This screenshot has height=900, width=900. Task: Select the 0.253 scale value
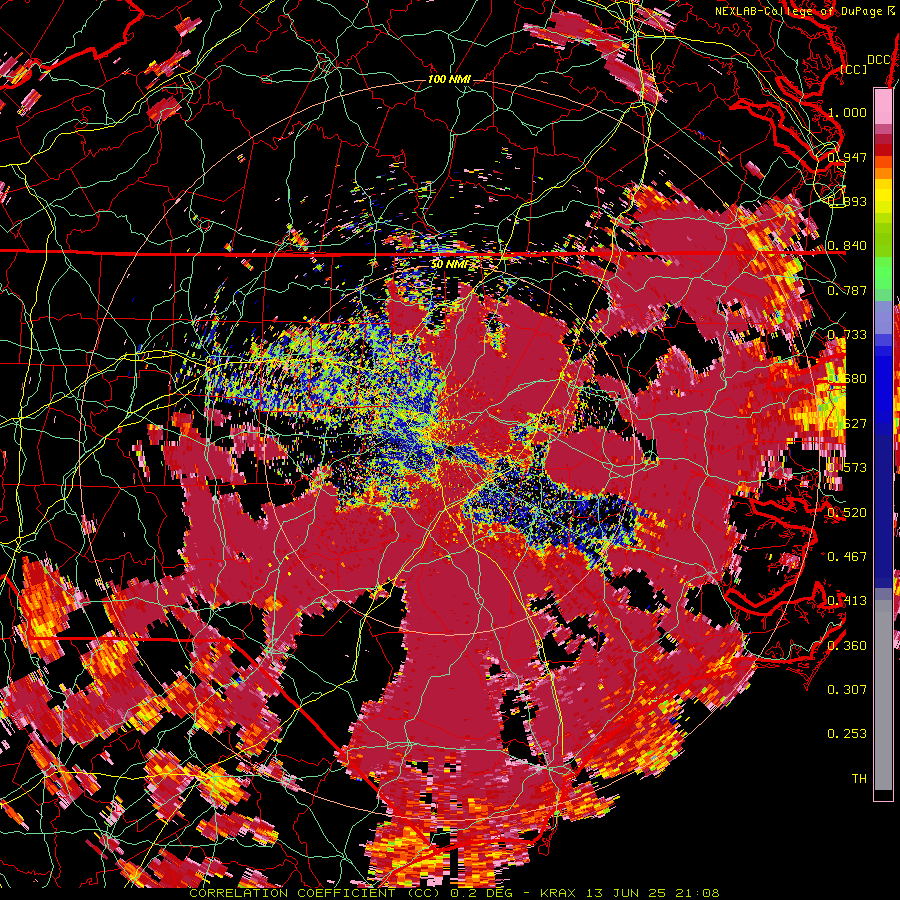(847, 734)
